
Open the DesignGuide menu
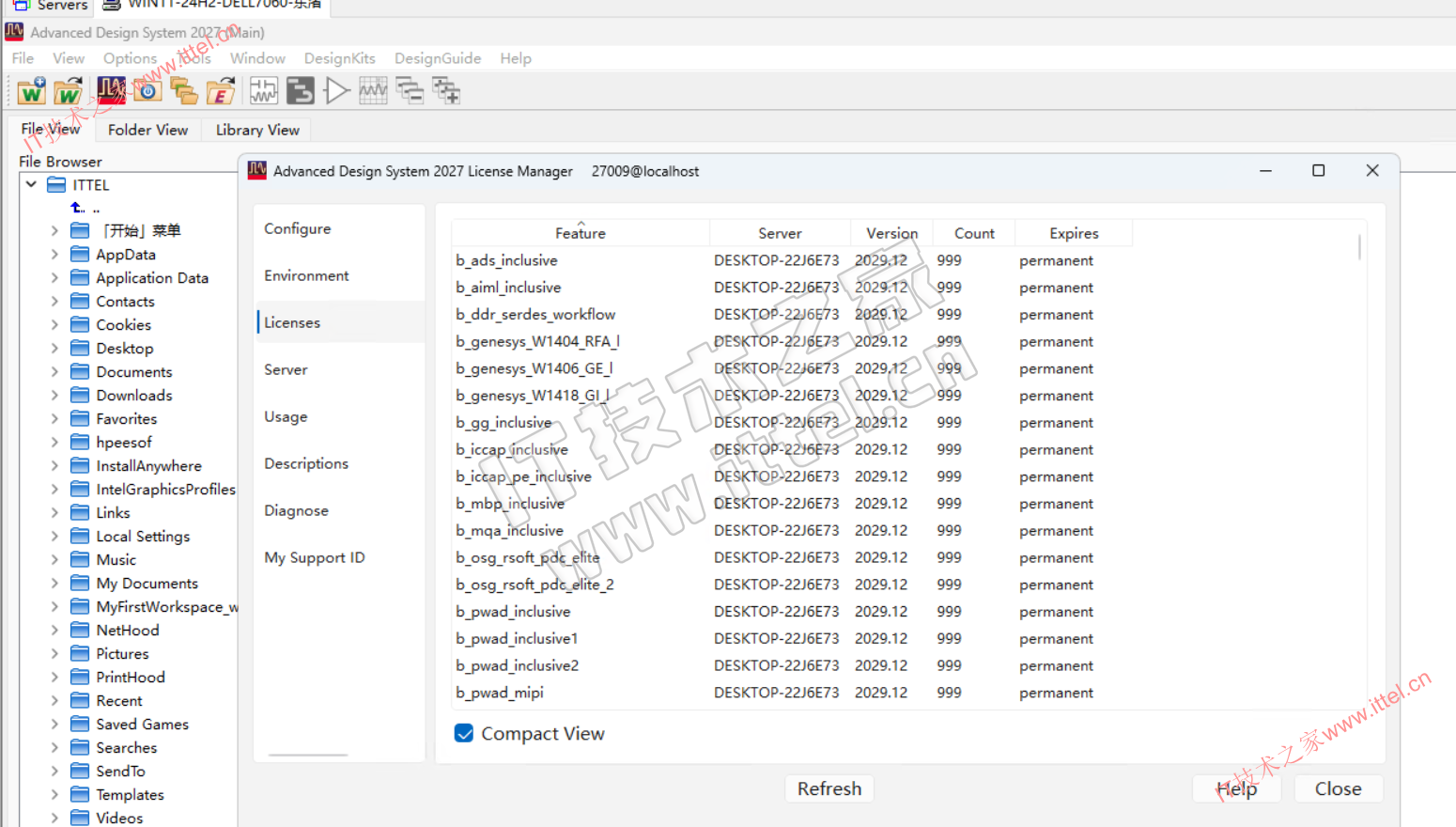click(x=438, y=58)
